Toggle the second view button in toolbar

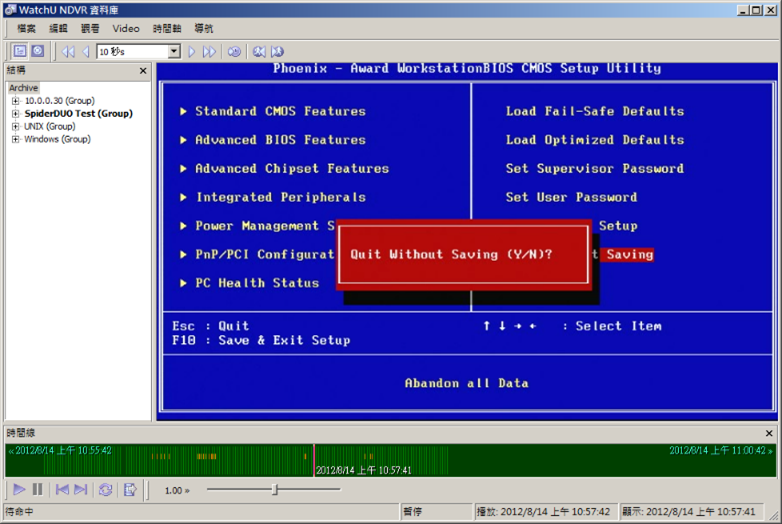pos(38,51)
